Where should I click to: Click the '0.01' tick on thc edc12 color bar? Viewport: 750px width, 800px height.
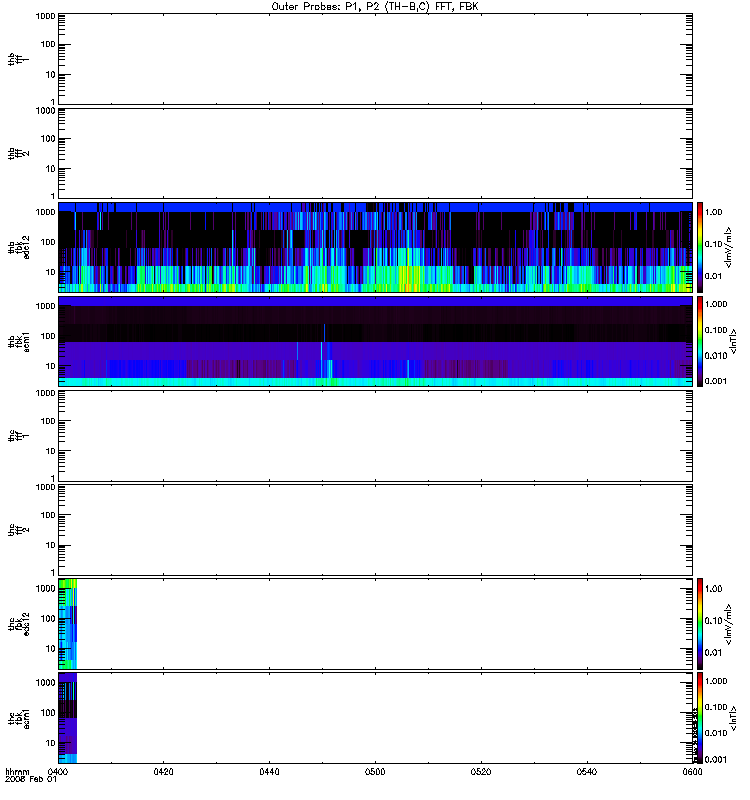713,653
